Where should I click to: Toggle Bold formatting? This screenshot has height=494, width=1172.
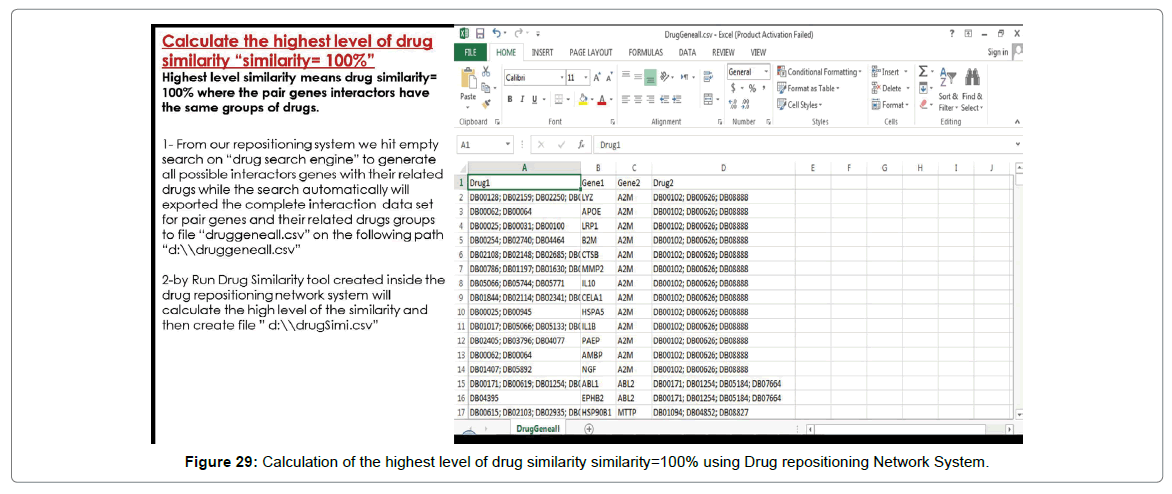click(x=510, y=99)
